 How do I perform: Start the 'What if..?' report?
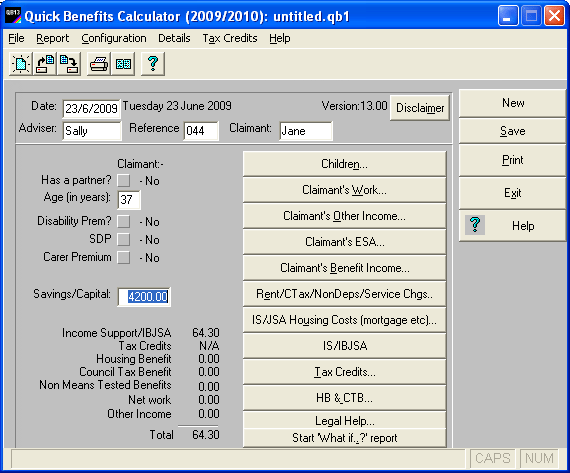tap(344, 438)
